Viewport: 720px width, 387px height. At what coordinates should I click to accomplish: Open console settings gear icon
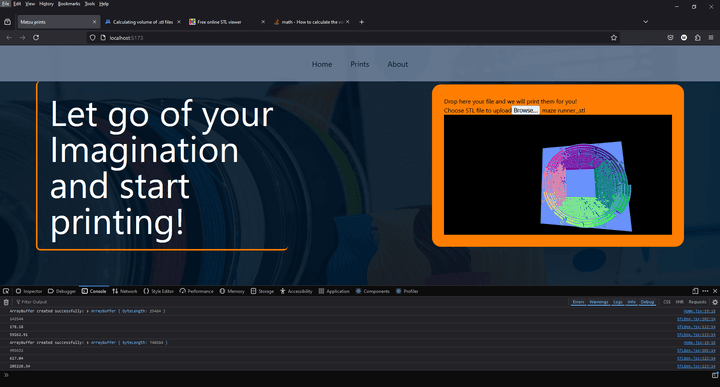[714, 302]
